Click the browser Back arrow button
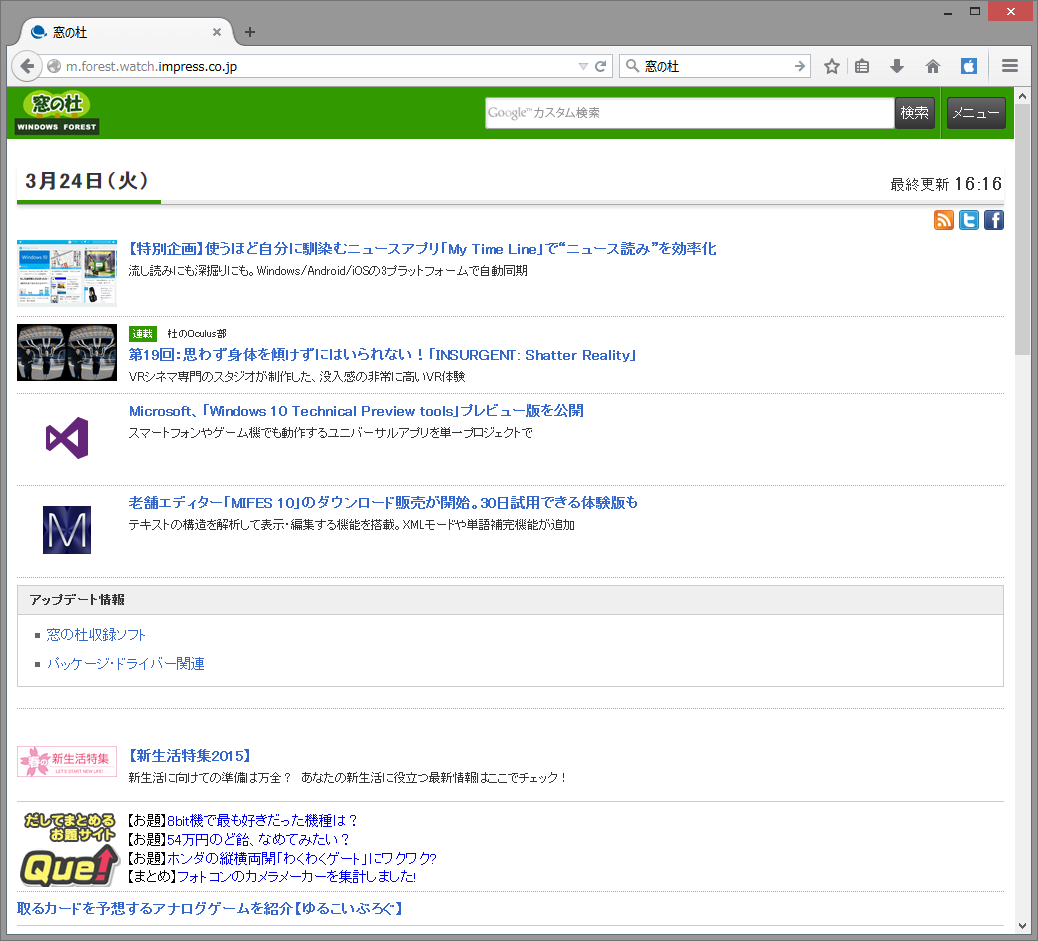 tap(26, 66)
